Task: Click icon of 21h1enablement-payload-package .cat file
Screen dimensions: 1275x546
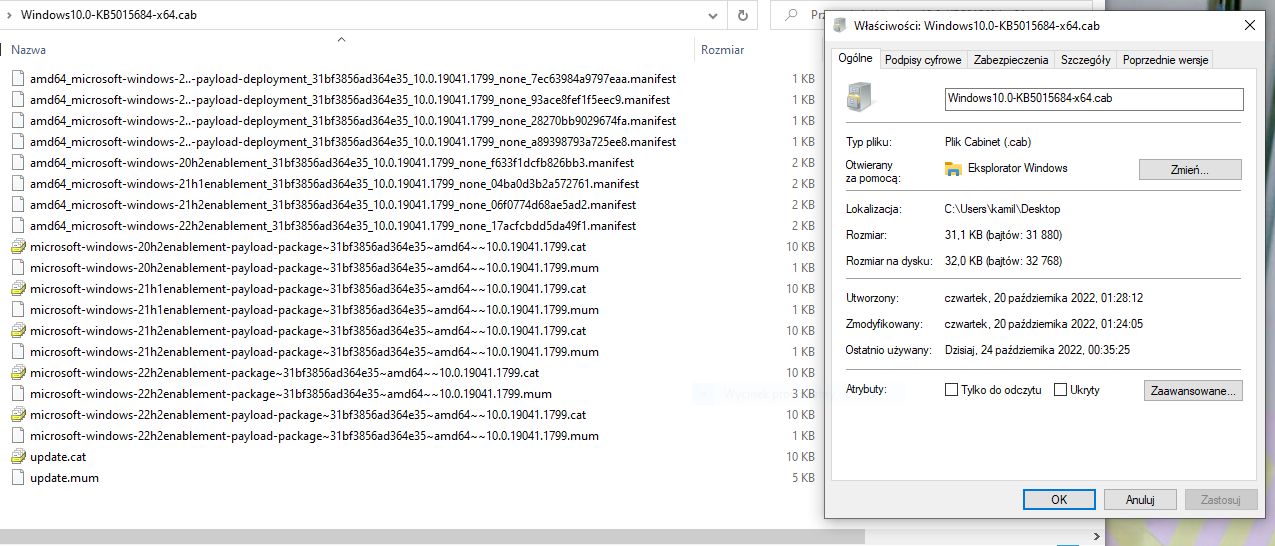Action: coord(17,289)
